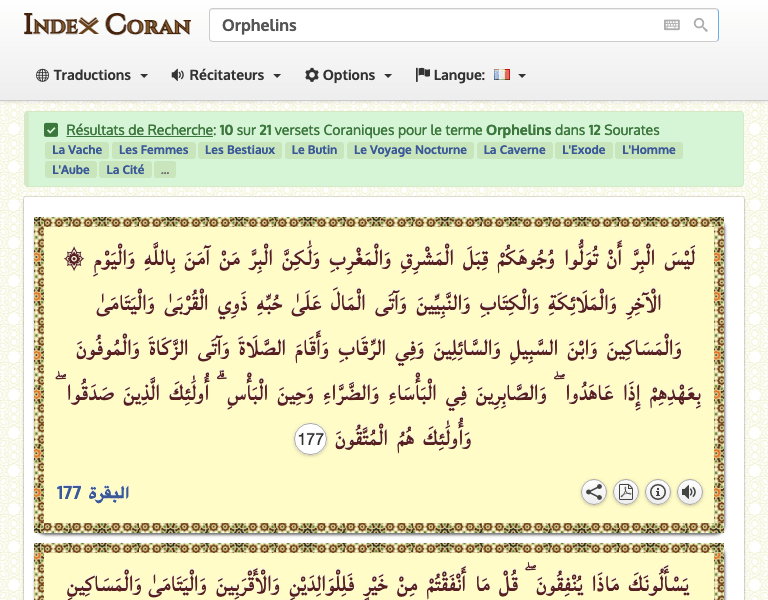Expand more sourates with the ellipsis tag
The height and width of the screenshot is (600, 768).
click(x=165, y=170)
